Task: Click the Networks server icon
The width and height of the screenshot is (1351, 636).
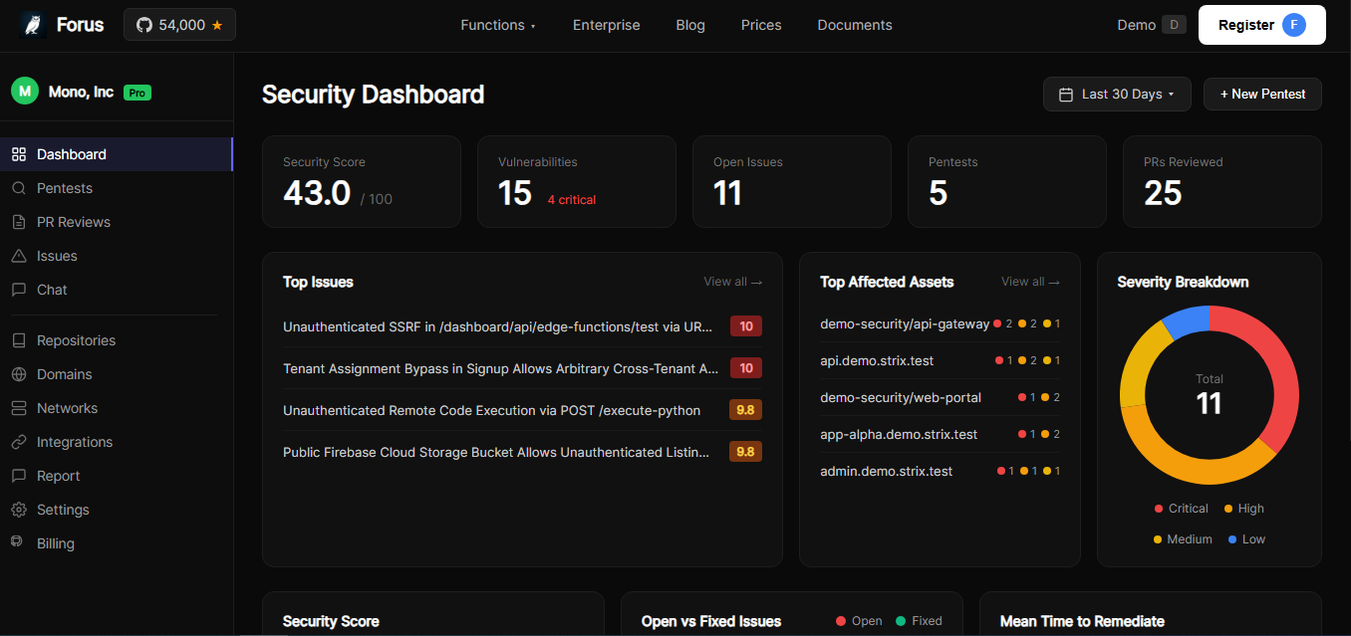Action: (19, 408)
